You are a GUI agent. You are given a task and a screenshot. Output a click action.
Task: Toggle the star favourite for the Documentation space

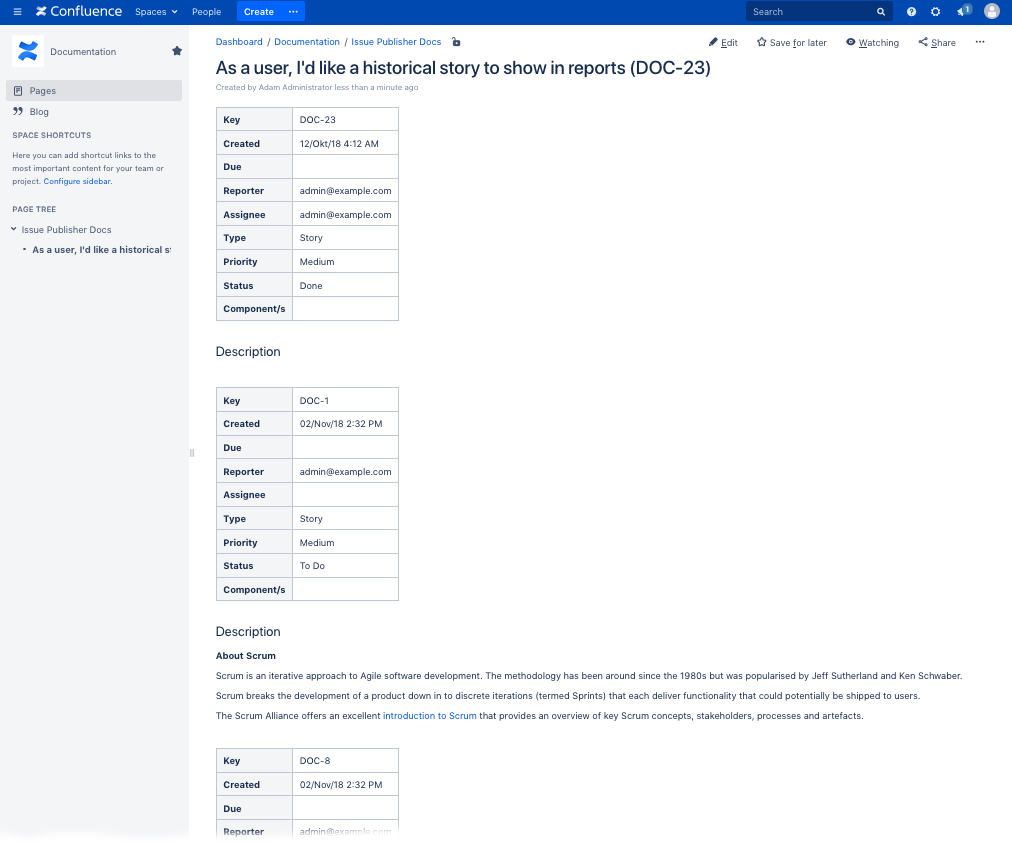(x=177, y=51)
